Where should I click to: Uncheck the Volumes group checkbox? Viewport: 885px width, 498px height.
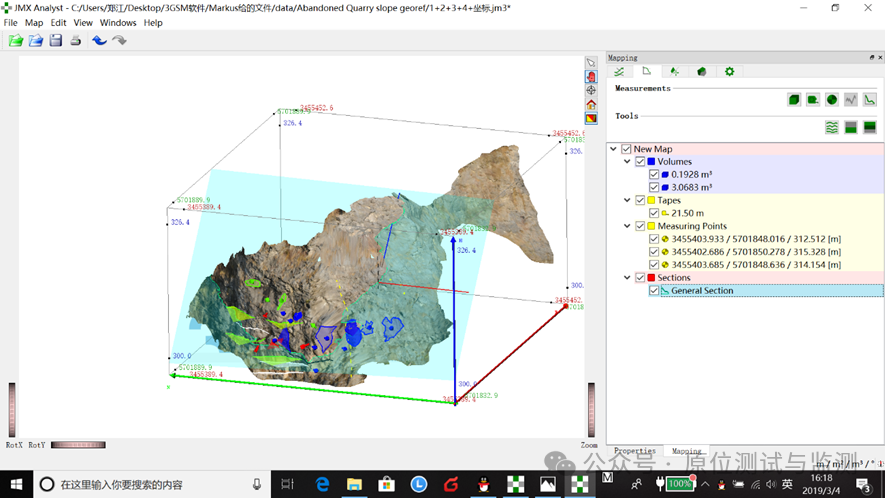(640, 162)
